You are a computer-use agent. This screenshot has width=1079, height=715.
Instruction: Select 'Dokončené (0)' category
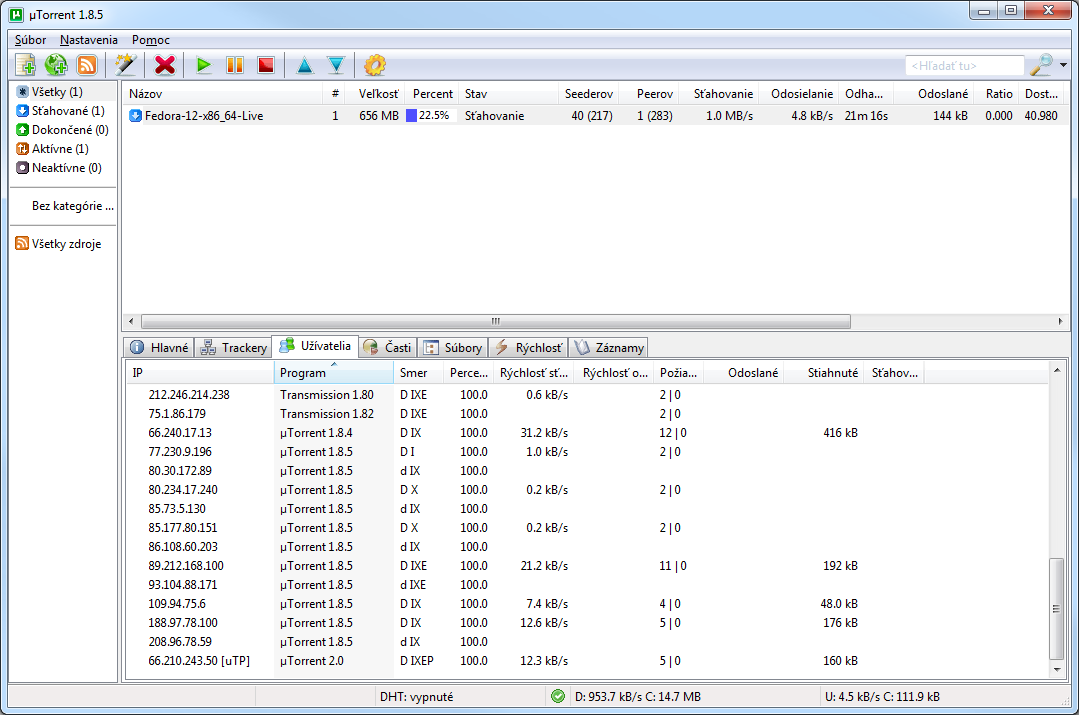(x=62, y=129)
